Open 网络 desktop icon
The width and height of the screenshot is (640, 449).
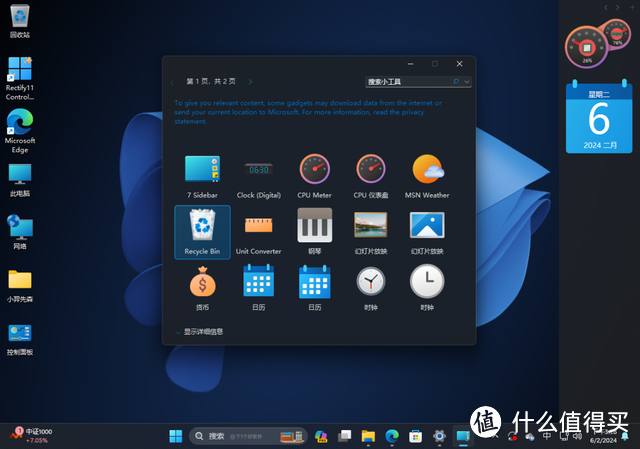point(20,232)
